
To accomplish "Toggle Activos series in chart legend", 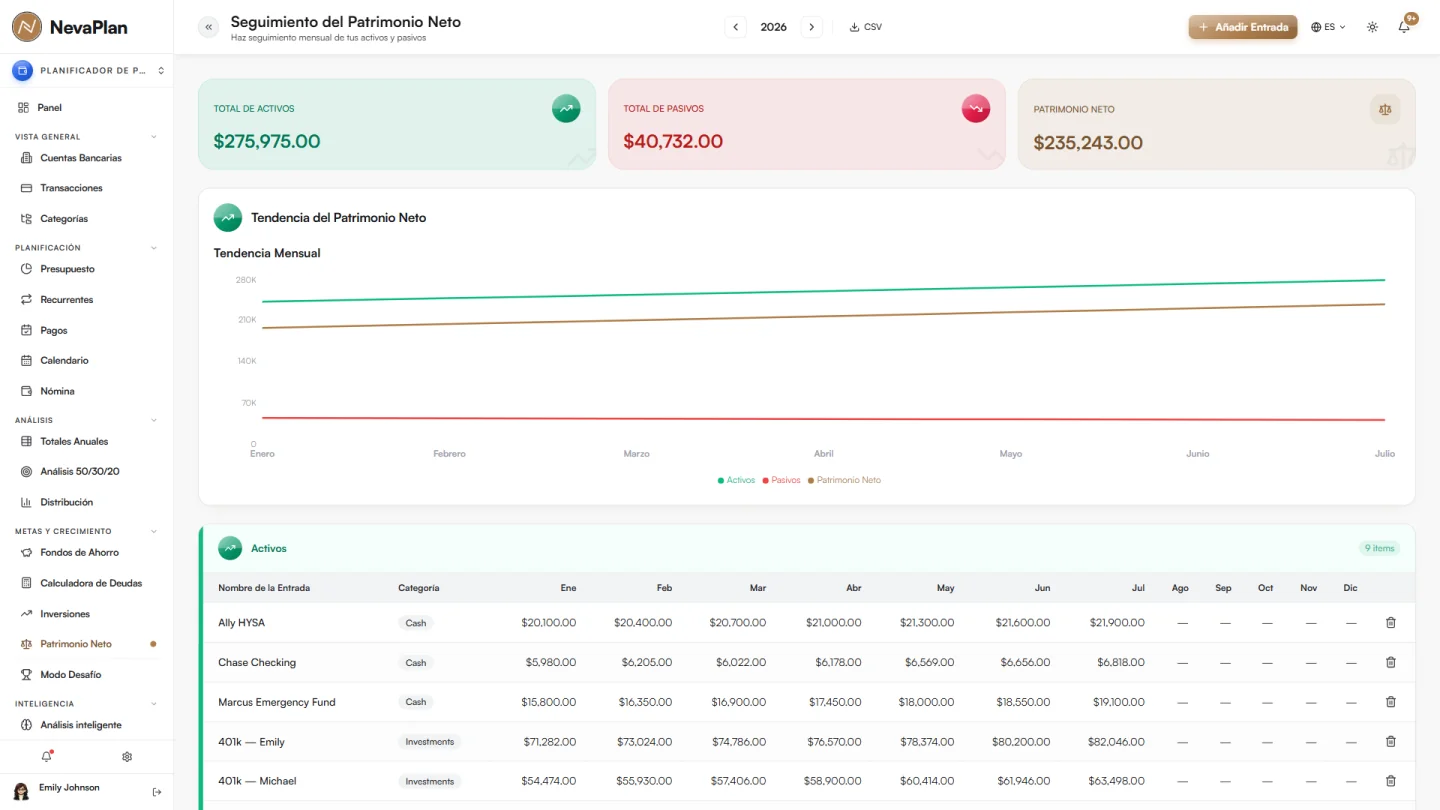I will coord(737,480).
